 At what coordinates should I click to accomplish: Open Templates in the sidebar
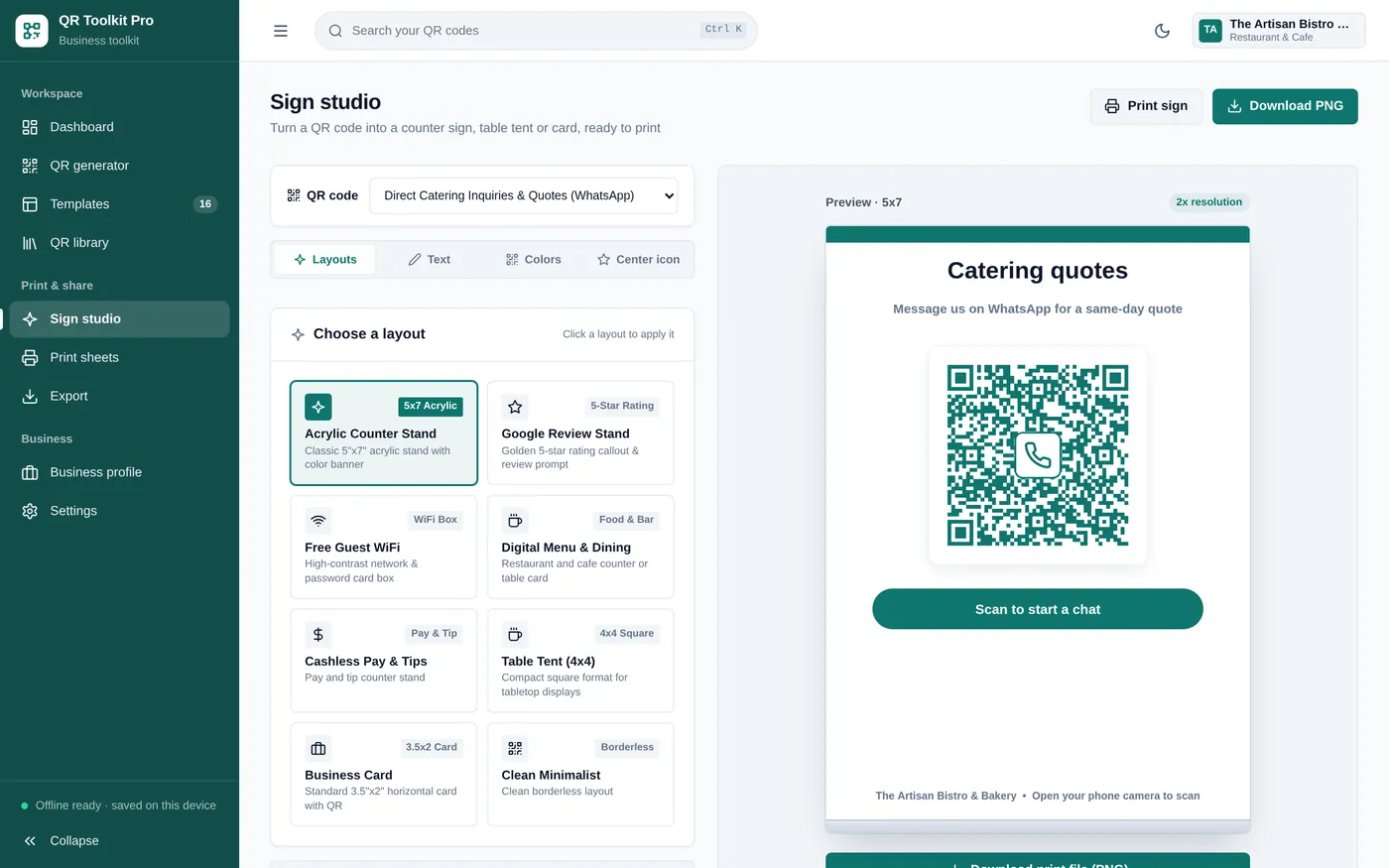(119, 204)
